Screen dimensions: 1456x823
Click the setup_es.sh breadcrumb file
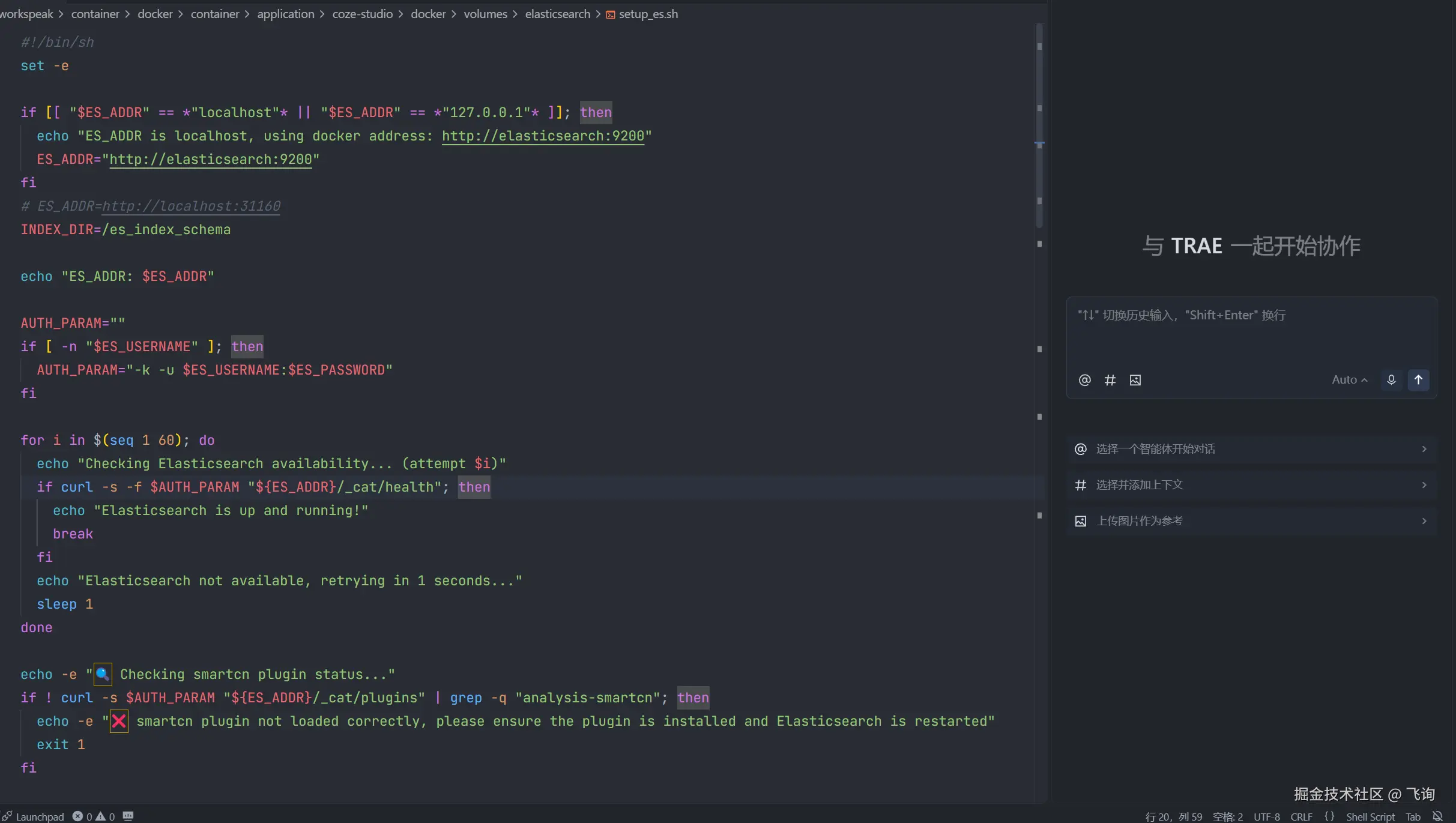coord(648,14)
